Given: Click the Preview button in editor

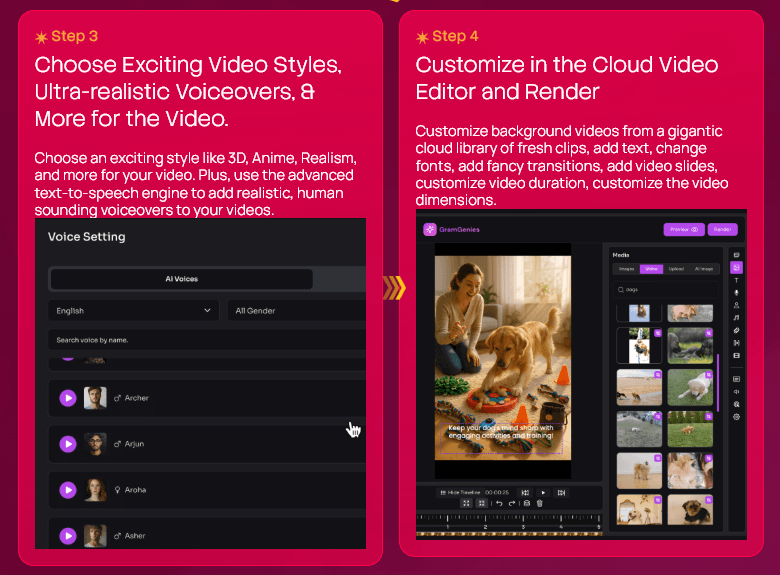Looking at the screenshot, I should tap(684, 229).
